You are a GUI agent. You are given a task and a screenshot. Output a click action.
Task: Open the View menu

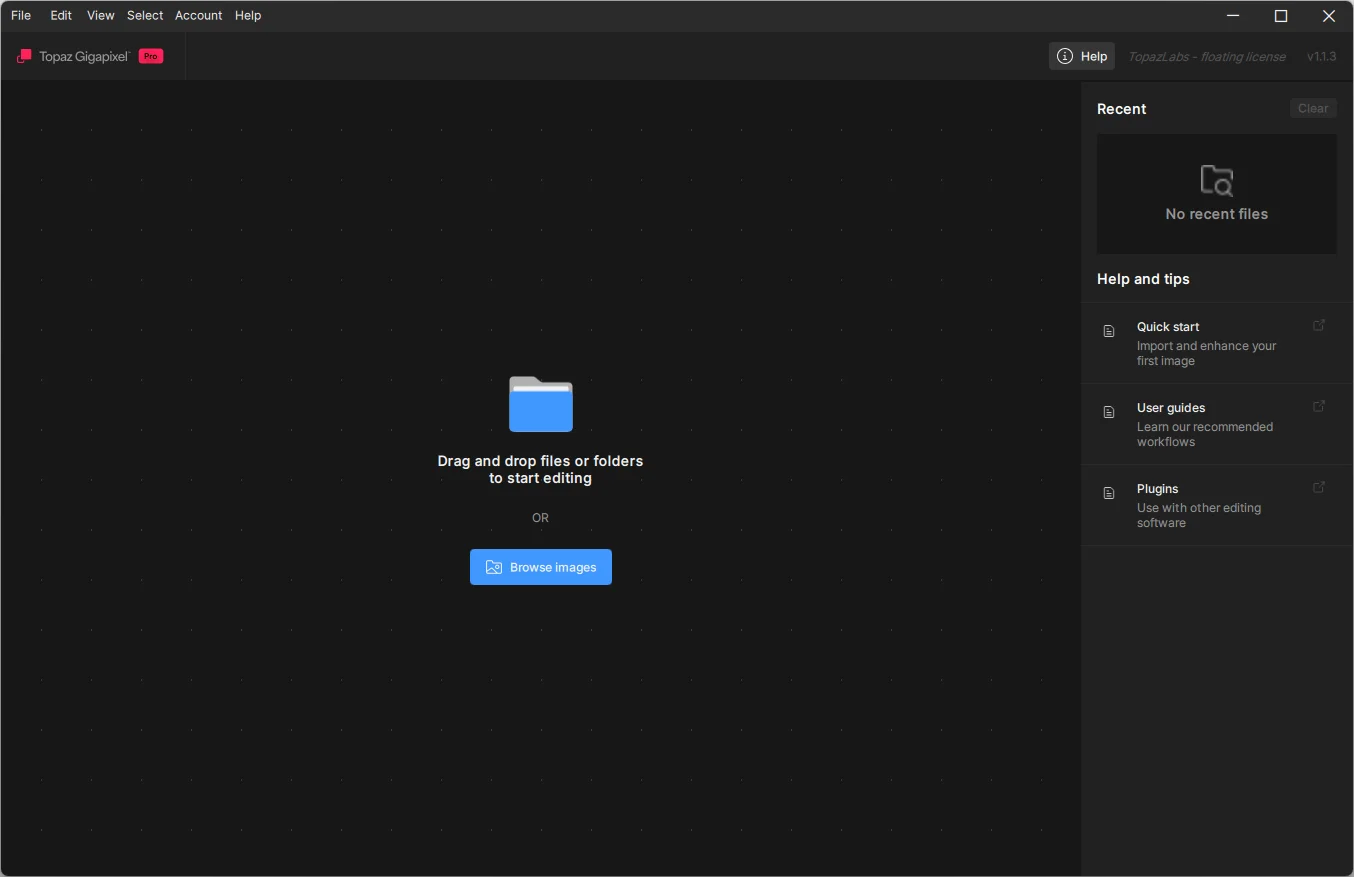100,15
